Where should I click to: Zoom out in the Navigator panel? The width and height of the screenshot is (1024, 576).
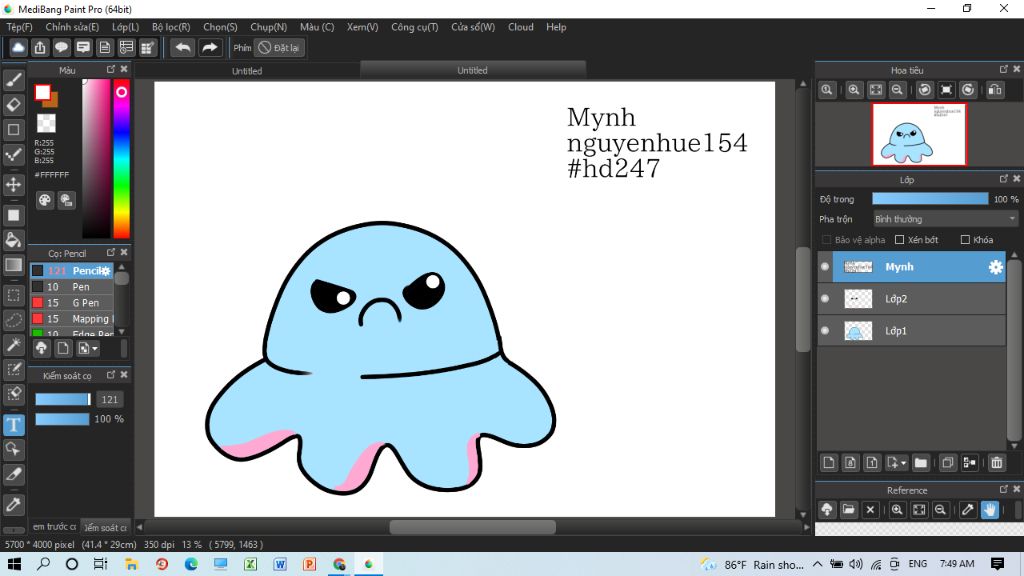897,90
